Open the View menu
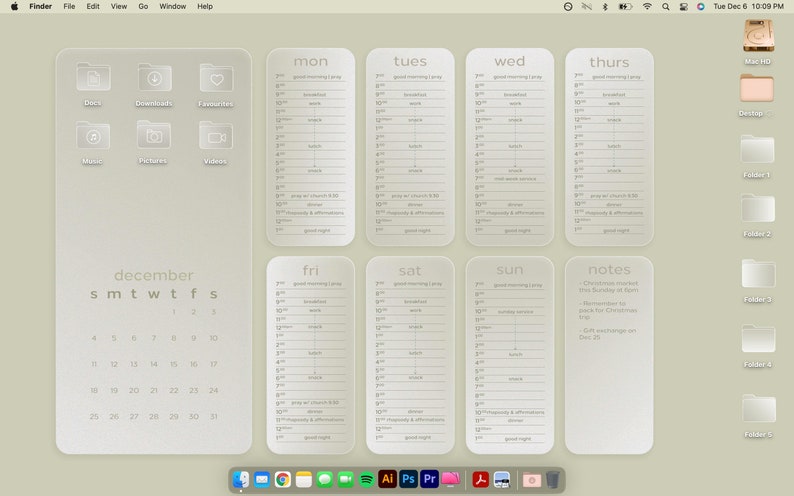Viewport: 794px width, 496px height. click(119, 7)
